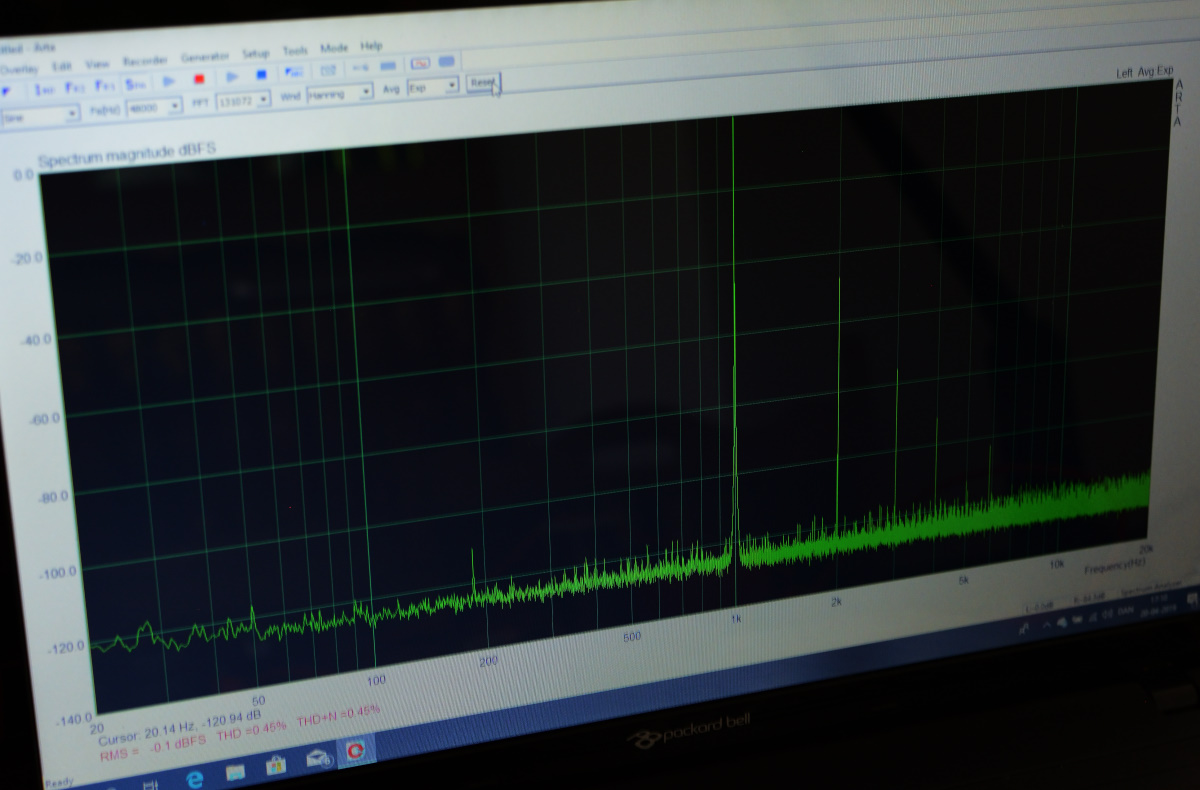This screenshot has height=790, width=1200.
Task: Click the Spectrum magnitude dBFS label
Action: click(127, 154)
